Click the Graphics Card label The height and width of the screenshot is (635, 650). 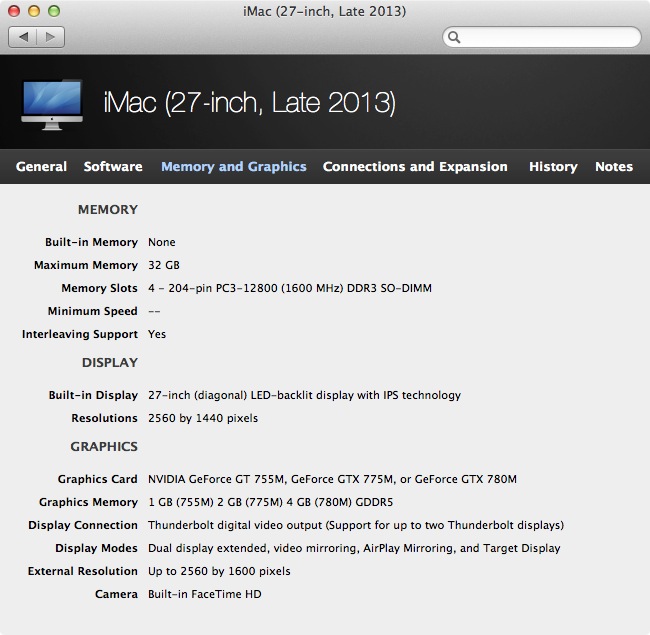coord(97,479)
